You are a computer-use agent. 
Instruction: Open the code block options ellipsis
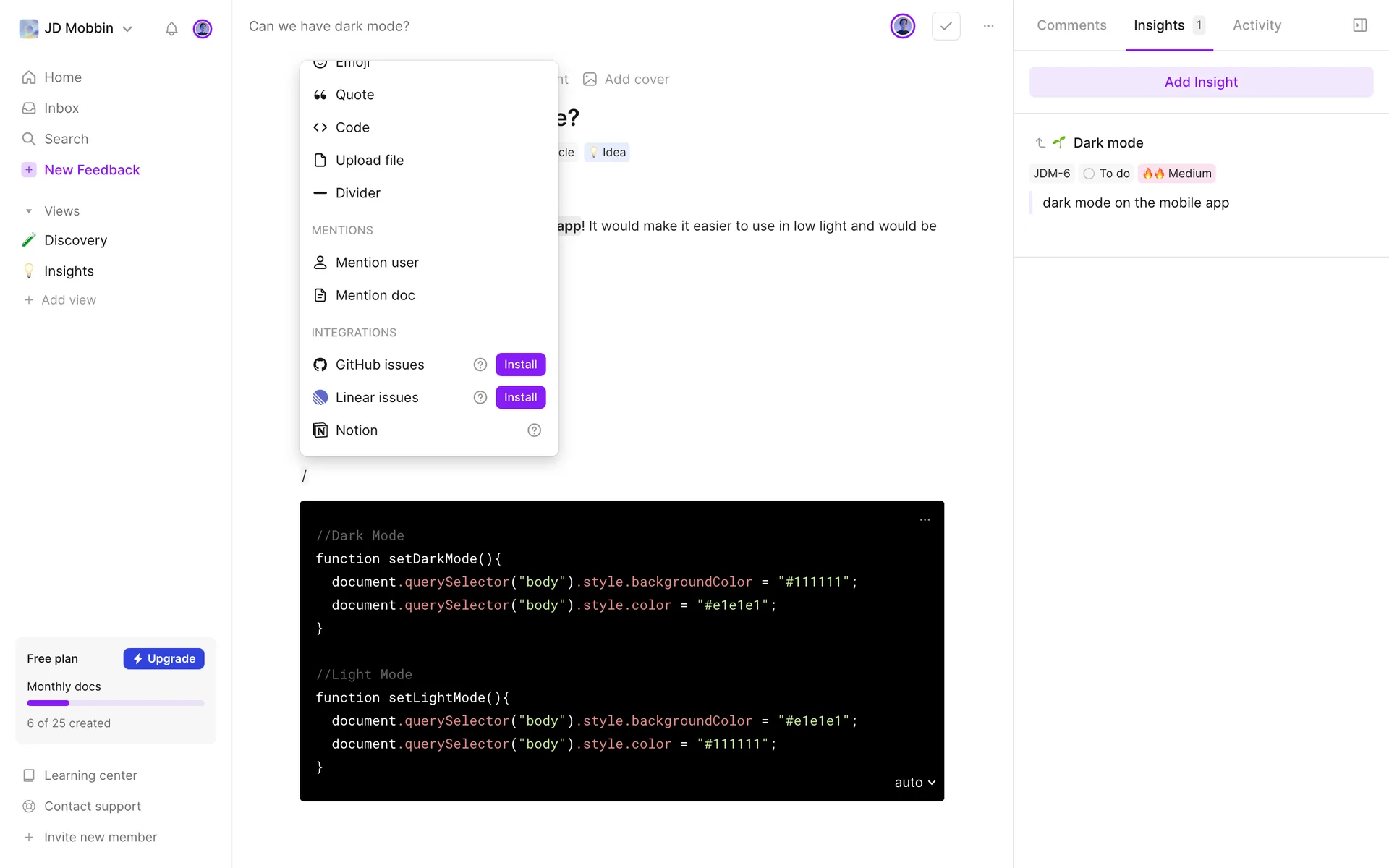click(x=925, y=520)
